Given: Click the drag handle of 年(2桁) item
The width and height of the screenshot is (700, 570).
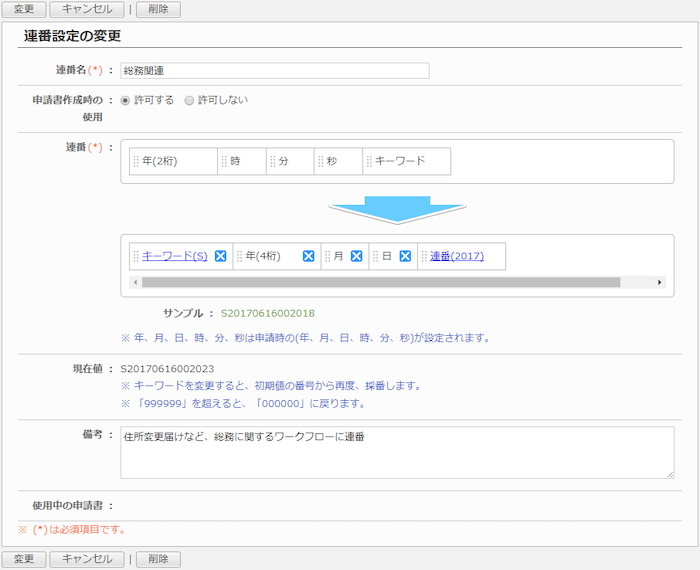Looking at the screenshot, I should click(x=136, y=161).
